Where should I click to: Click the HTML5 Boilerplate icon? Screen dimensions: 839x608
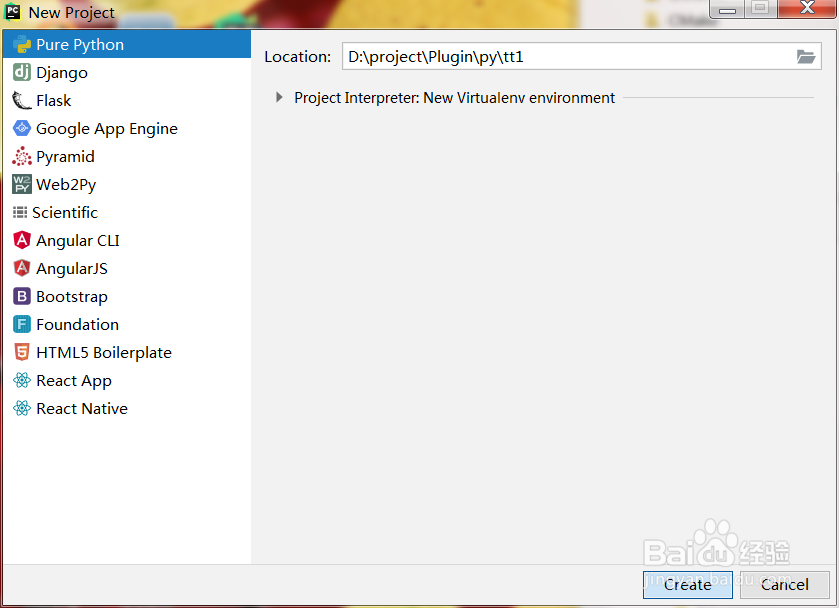(22, 352)
